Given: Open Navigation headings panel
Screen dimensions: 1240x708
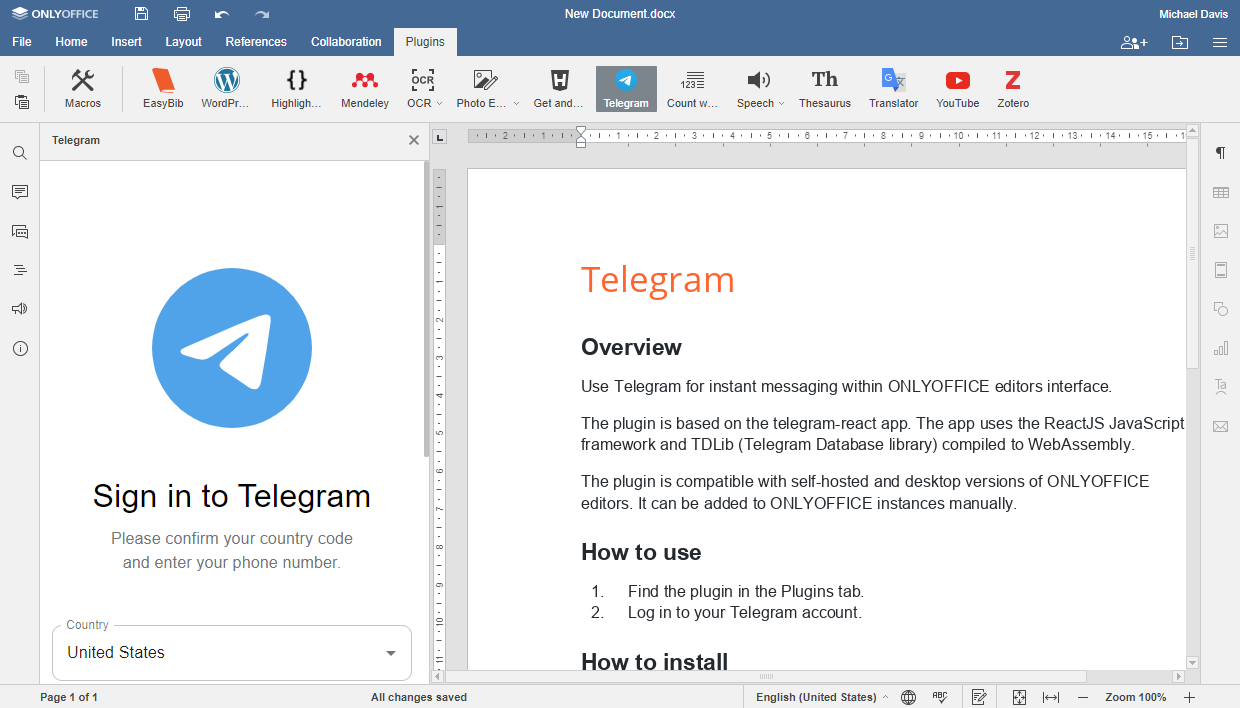Looking at the screenshot, I should coord(20,270).
